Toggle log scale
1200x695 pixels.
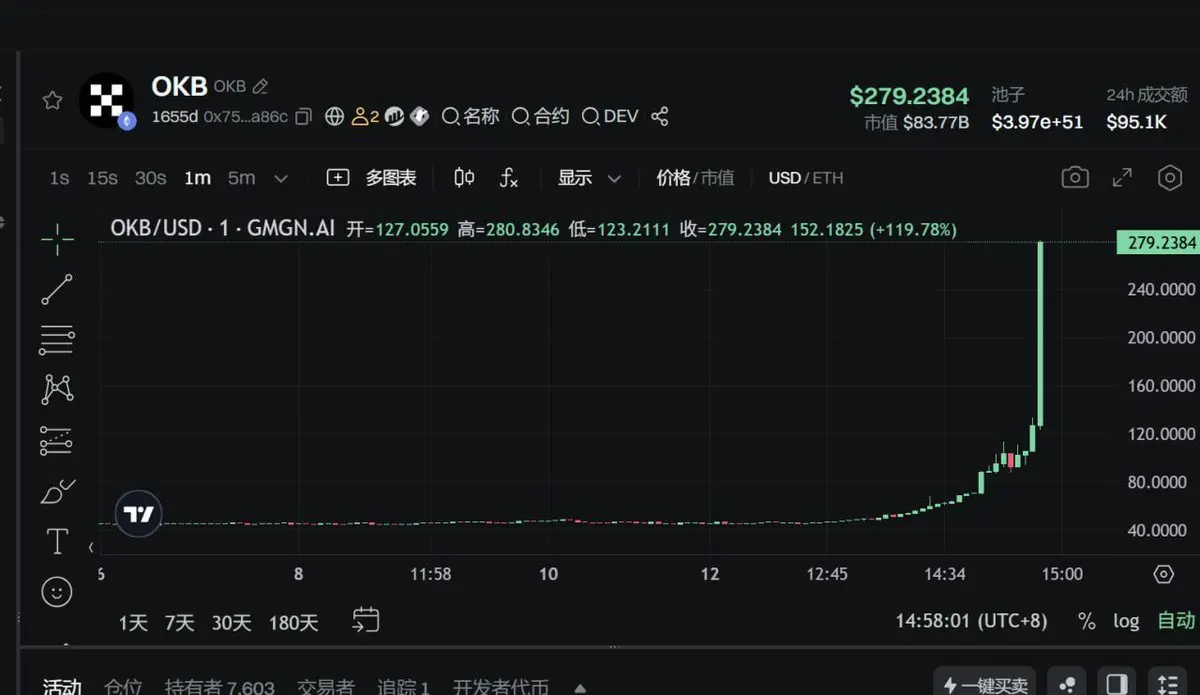1126,621
